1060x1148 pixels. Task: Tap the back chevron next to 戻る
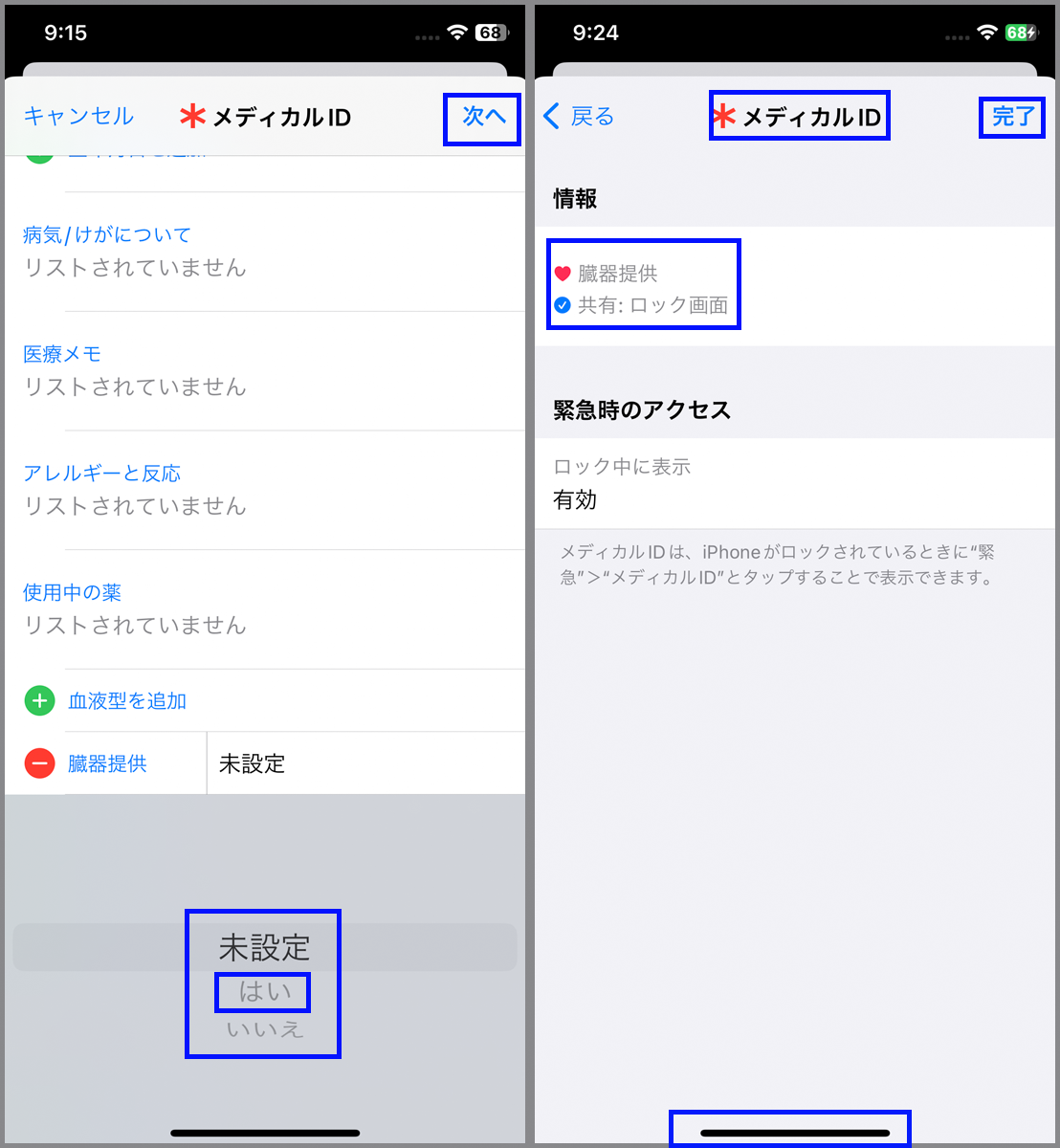tap(551, 117)
